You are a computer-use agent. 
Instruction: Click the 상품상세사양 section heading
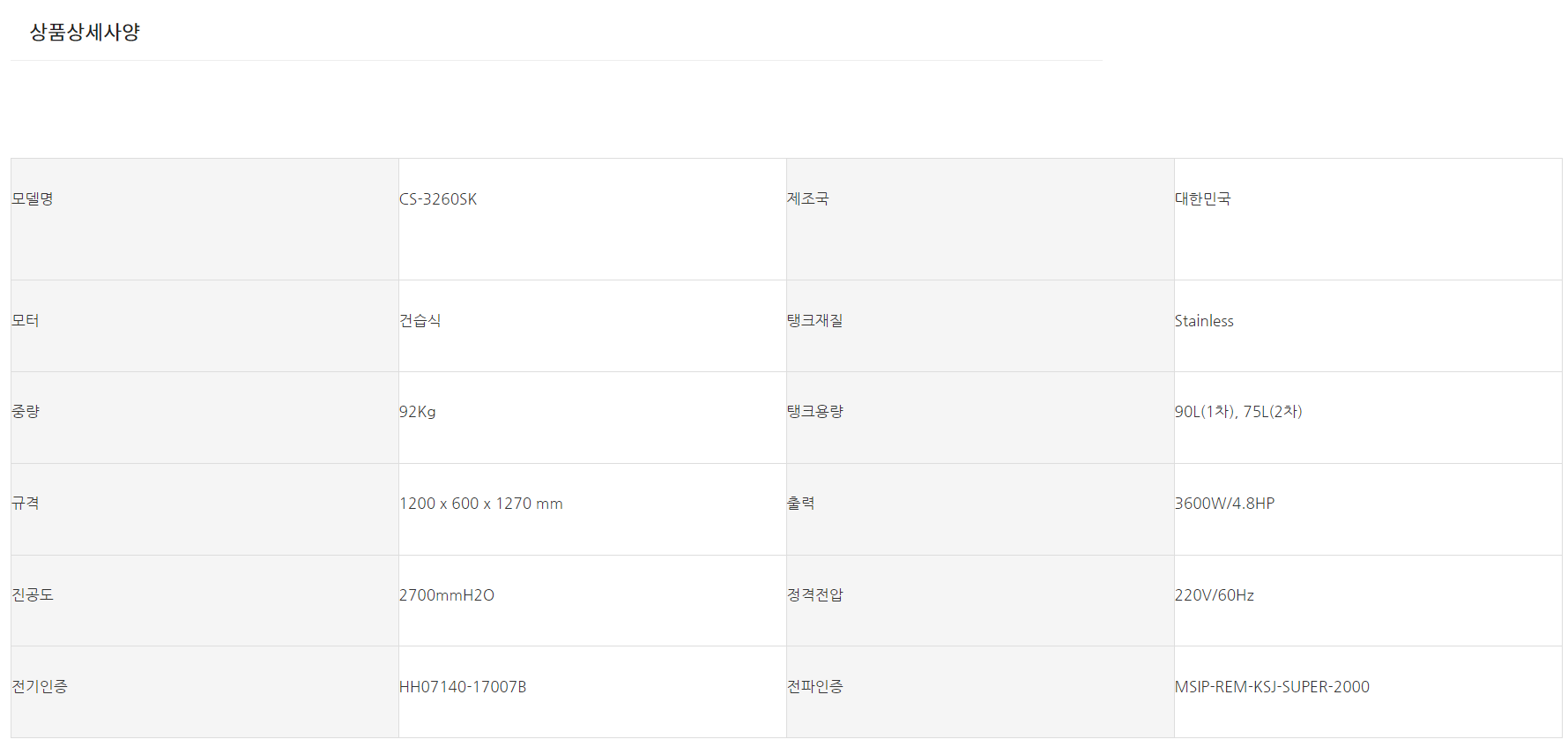click(x=85, y=33)
